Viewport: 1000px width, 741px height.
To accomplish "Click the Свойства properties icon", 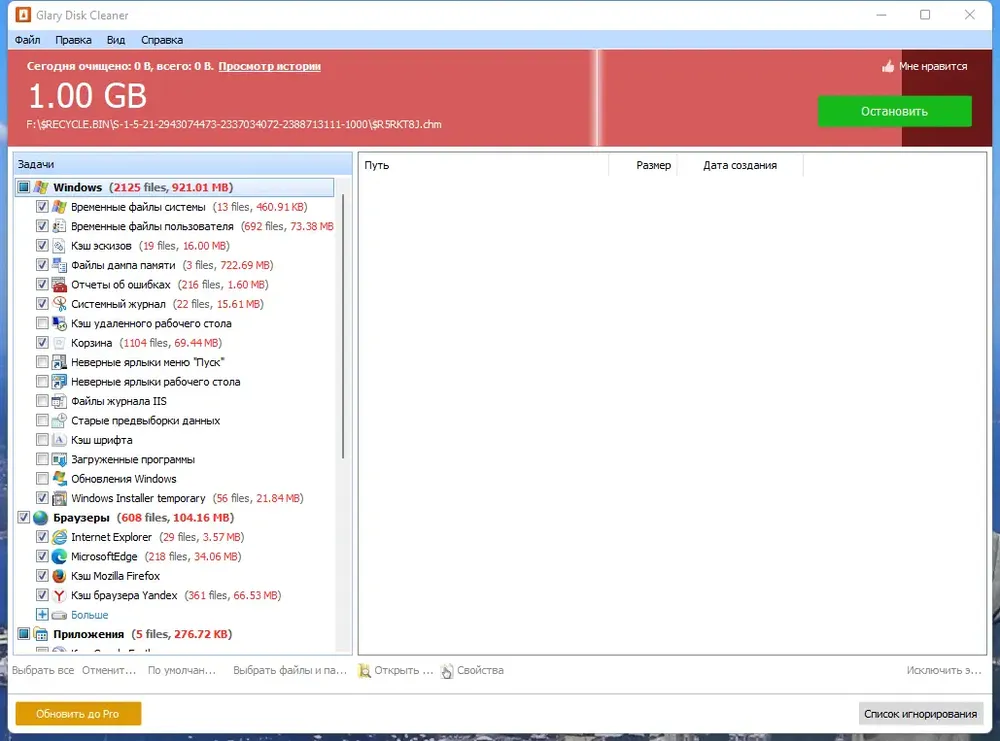I will [x=447, y=671].
